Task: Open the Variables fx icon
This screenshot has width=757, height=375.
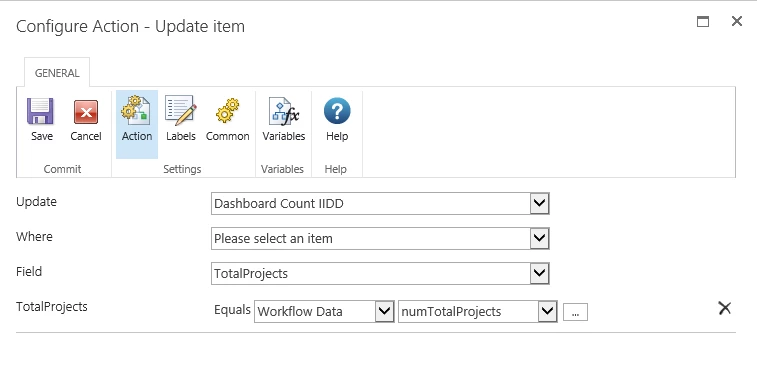Action: (284, 111)
